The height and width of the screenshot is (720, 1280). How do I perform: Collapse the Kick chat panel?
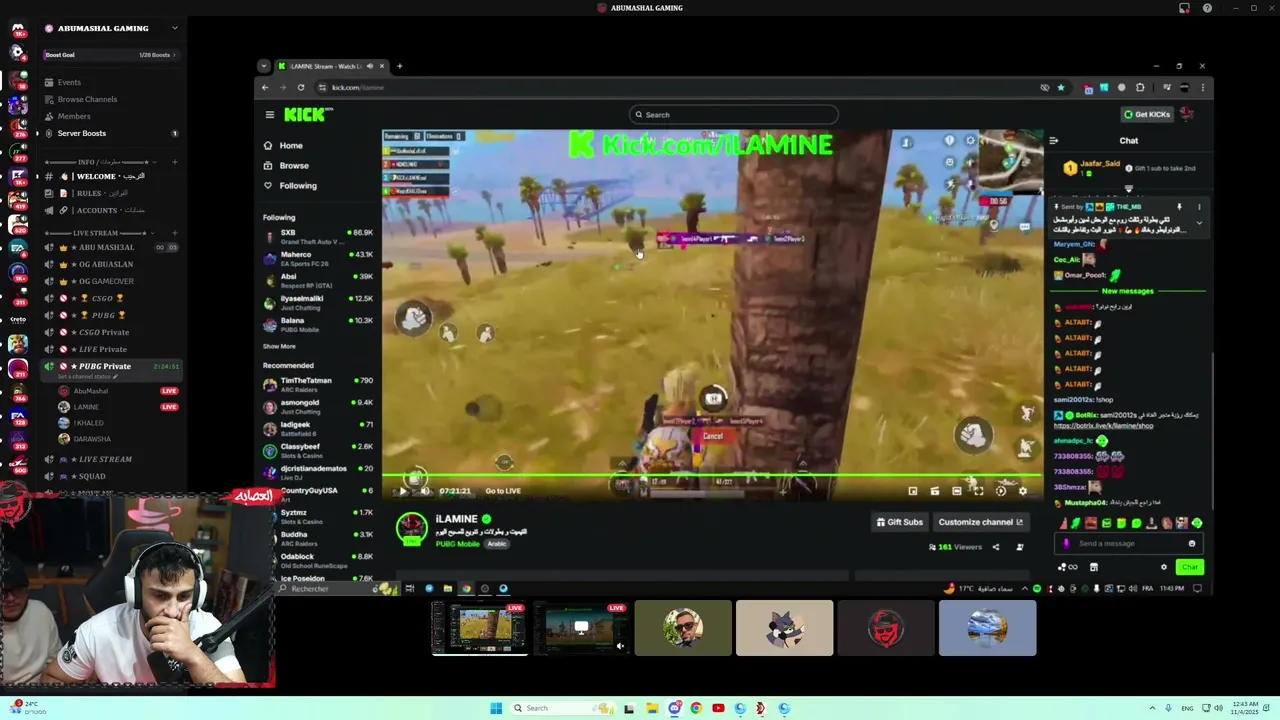pyautogui.click(x=1053, y=141)
